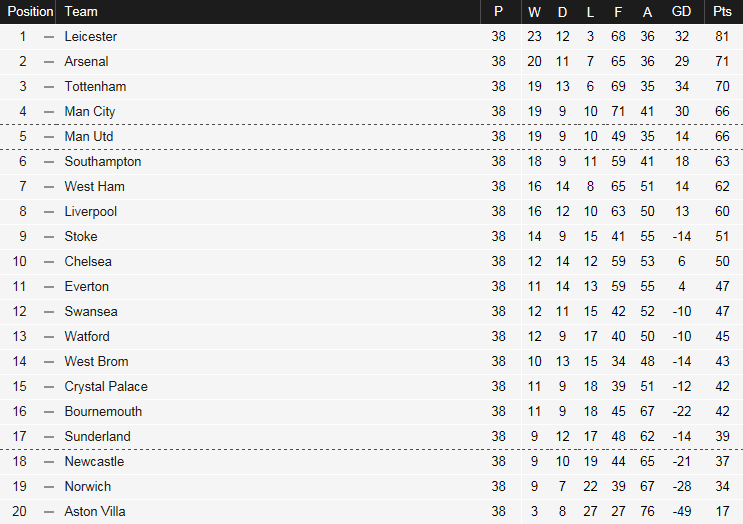Click the Position column header
The height and width of the screenshot is (524, 743).
point(30,11)
